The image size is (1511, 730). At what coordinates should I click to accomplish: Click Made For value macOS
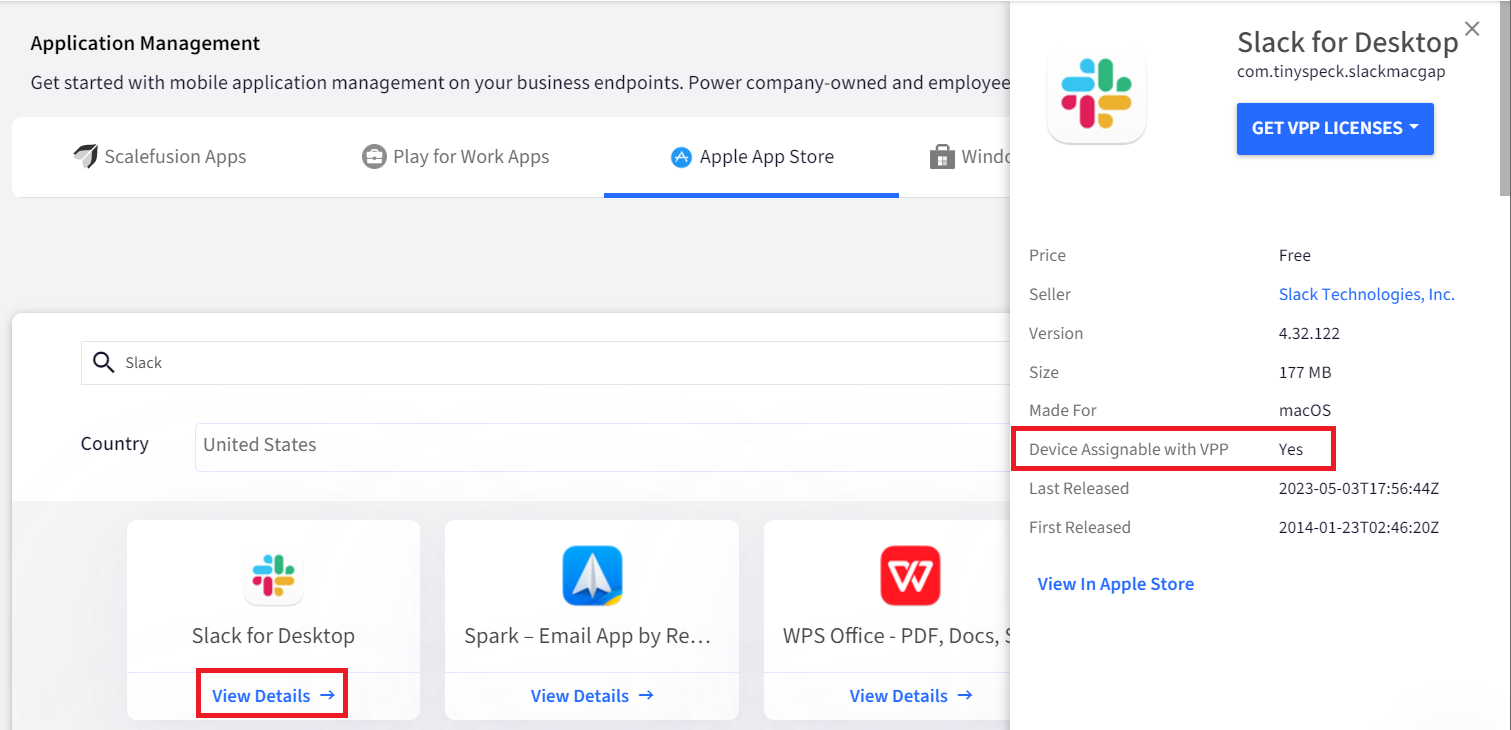pyautogui.click(x=1305, y=411)
